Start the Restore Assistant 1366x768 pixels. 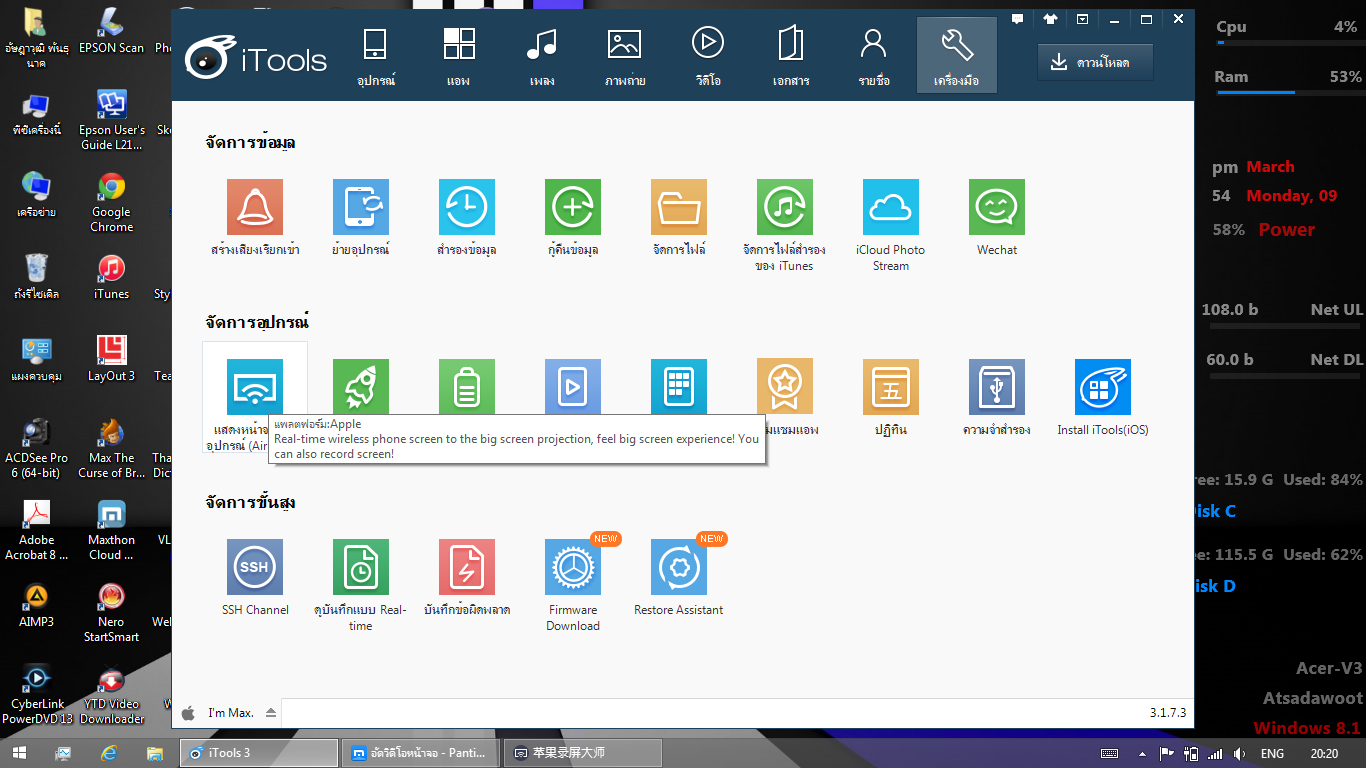(679, 567)
